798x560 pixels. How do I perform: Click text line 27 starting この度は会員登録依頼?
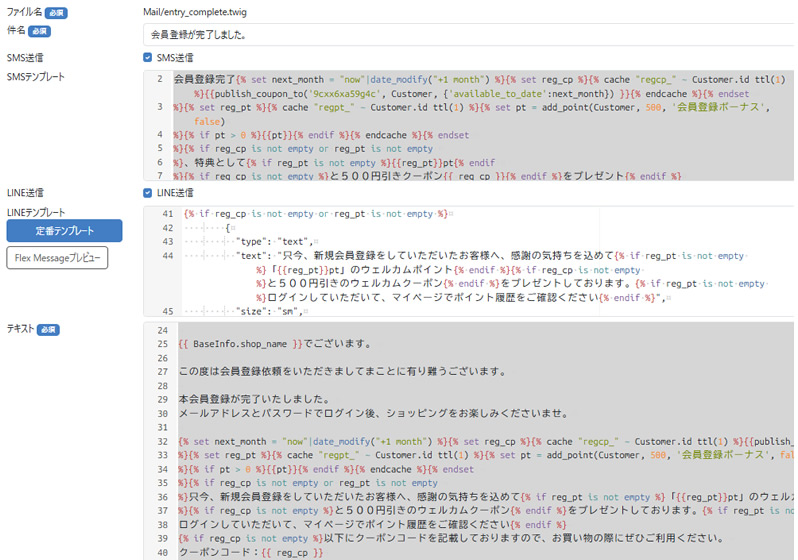(x=343, y=371)
